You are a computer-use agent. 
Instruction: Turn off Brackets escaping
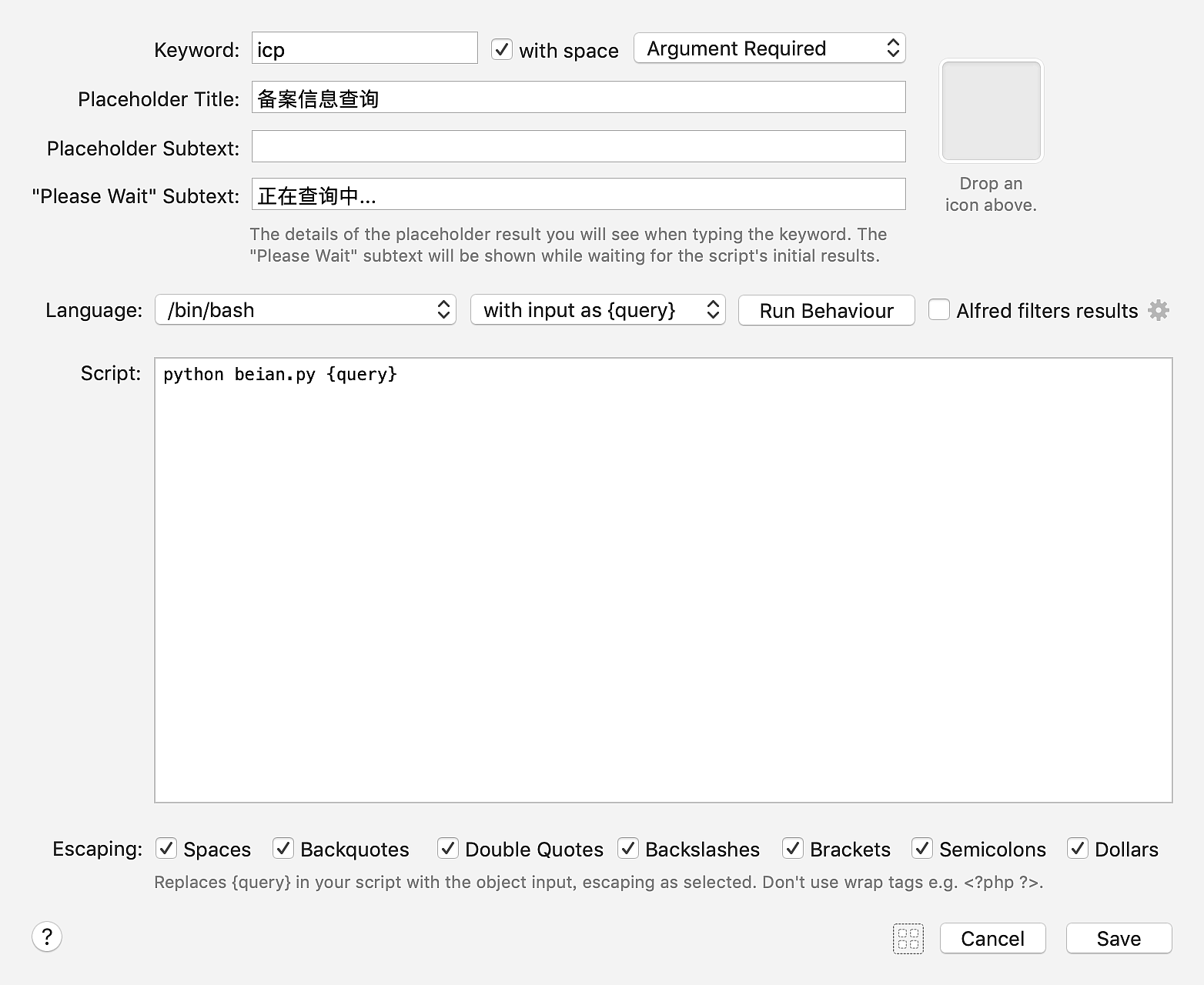[793, 848]
